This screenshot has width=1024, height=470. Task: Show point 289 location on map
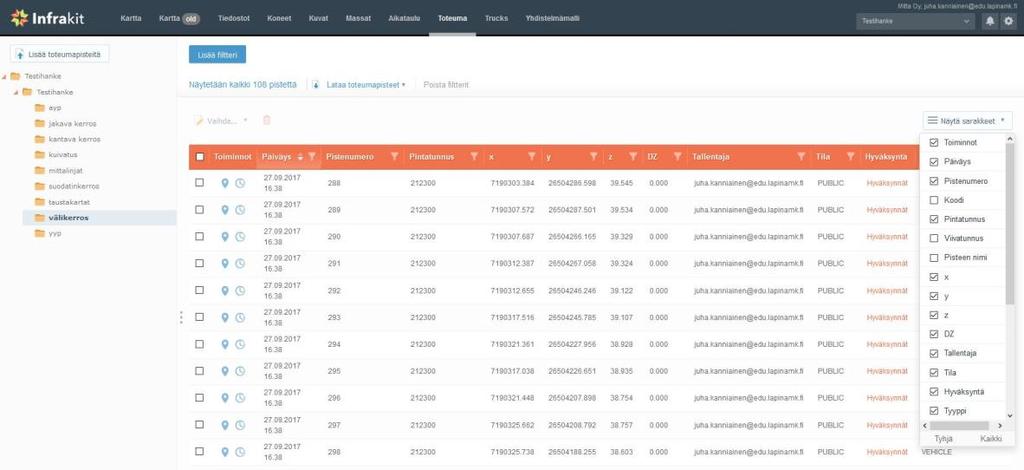coord(225,210)
